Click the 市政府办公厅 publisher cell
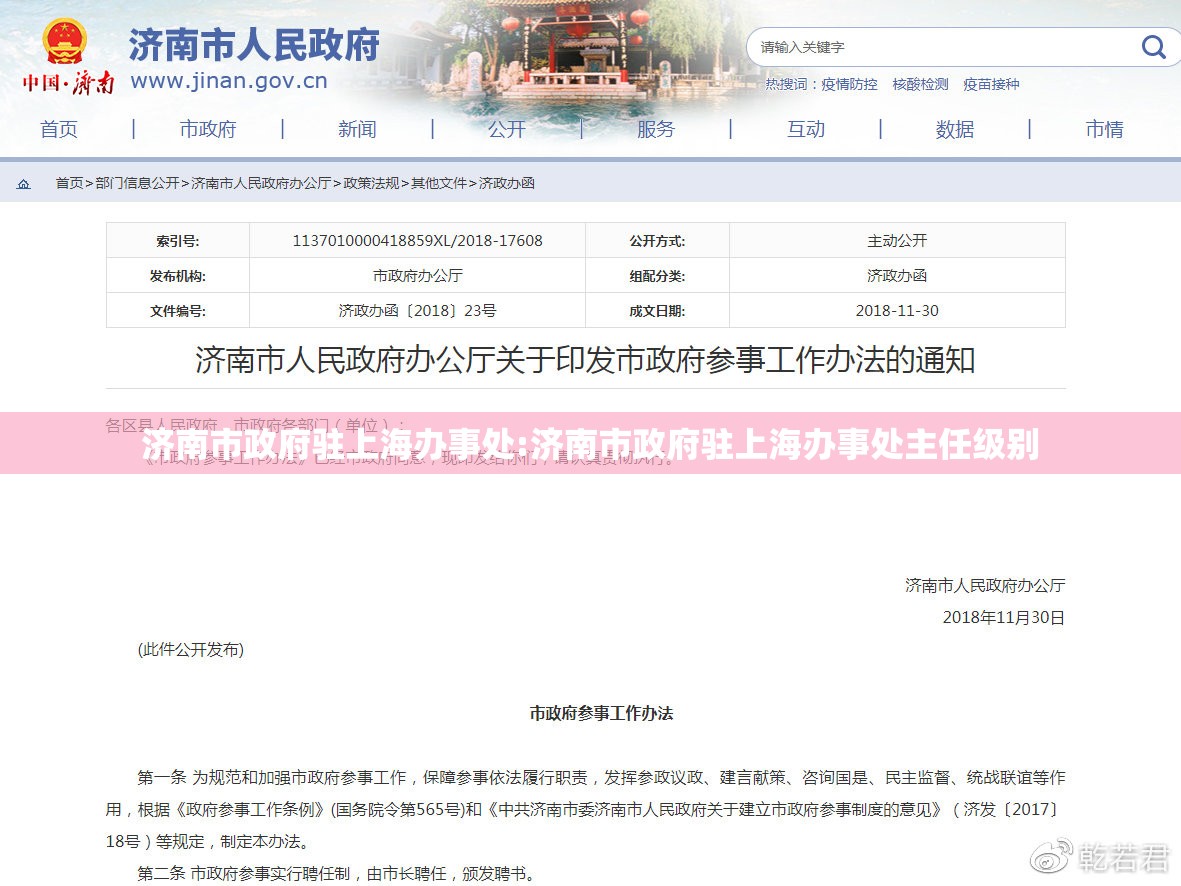 pyautogui.click(x=417, y=276)
